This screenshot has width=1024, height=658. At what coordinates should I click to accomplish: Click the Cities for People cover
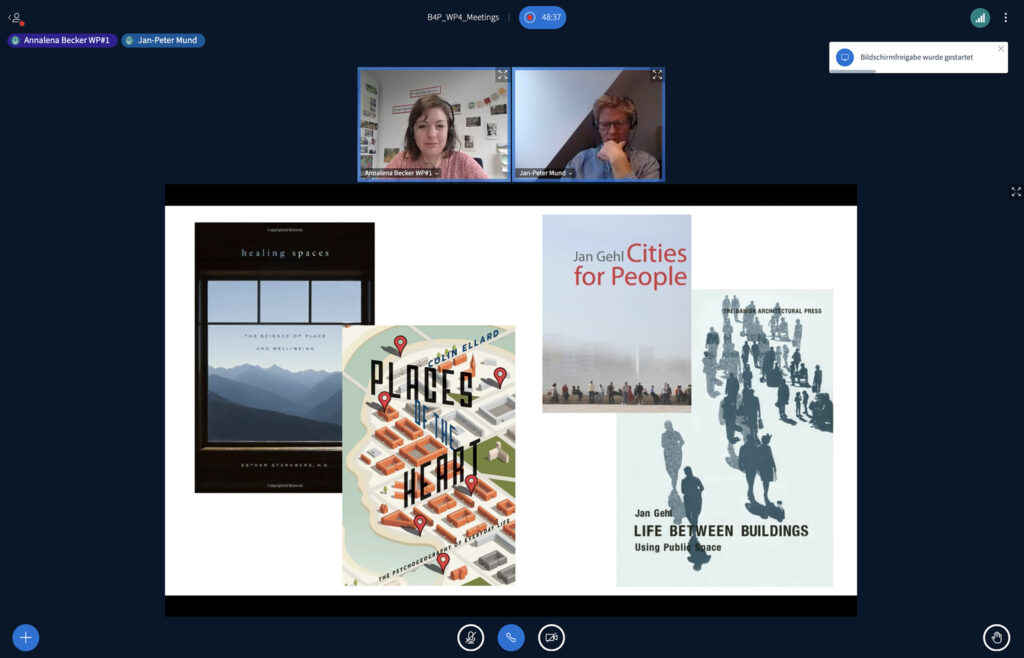(x=616, y=313)
